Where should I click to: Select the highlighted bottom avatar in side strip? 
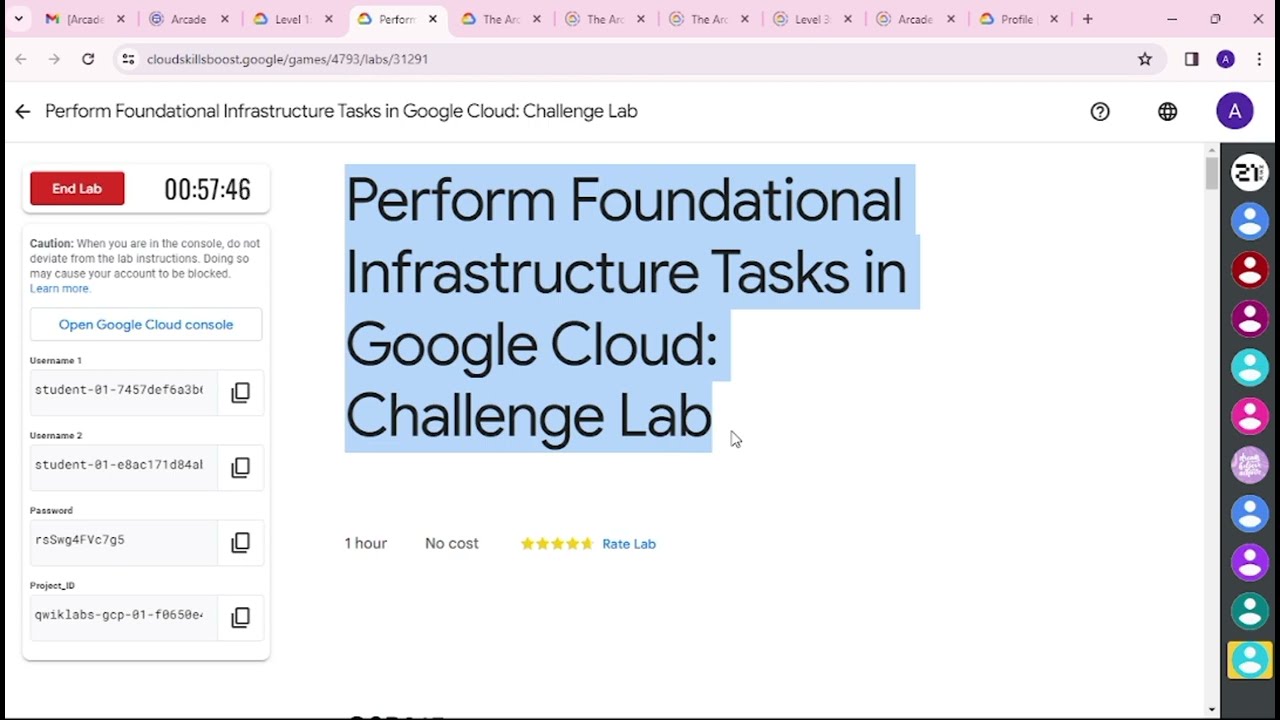pyautogui.click(x=1250, y=660)
